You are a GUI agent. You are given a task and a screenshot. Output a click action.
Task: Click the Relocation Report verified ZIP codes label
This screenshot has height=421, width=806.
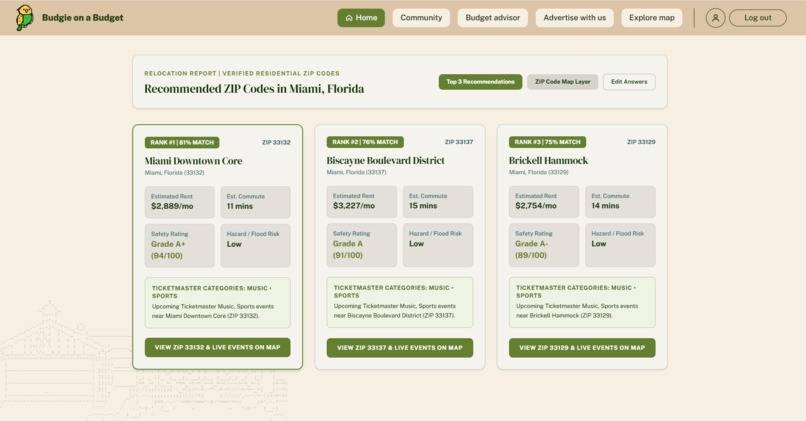click(242, 74)
